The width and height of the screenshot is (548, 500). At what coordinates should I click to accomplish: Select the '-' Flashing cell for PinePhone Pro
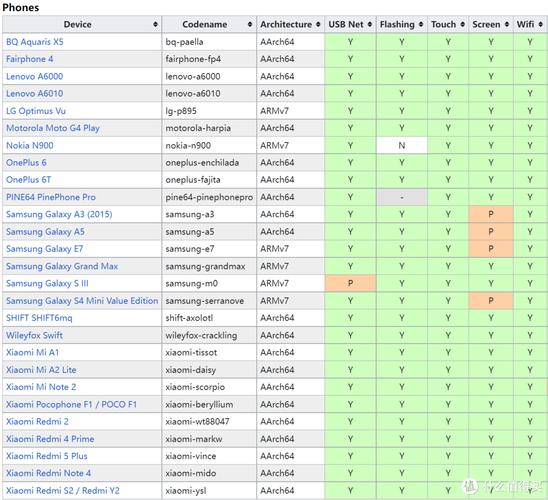(402, 197)
